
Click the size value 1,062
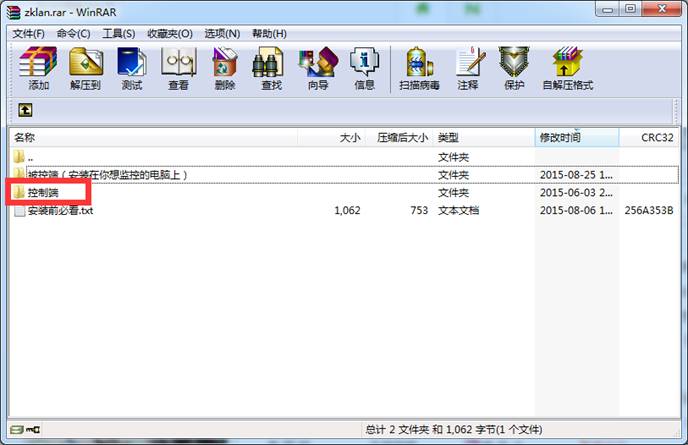pos(347,211)
